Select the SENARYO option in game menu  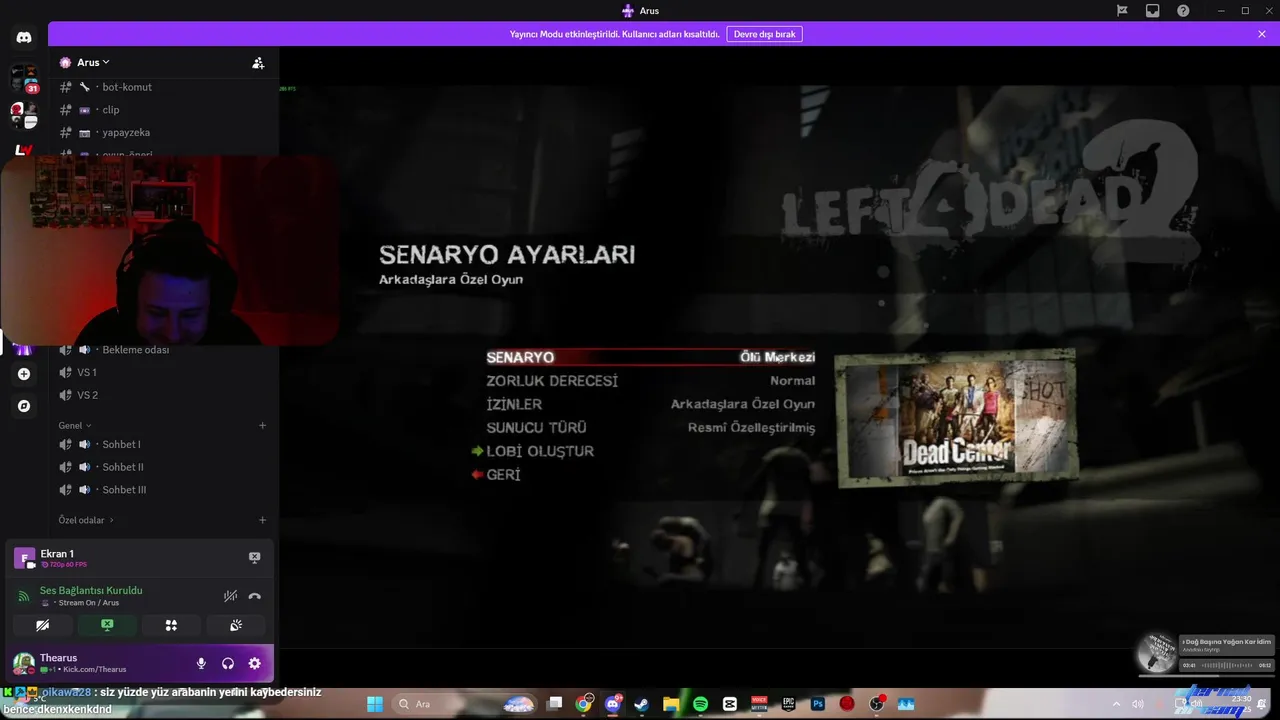pos(520,357)
